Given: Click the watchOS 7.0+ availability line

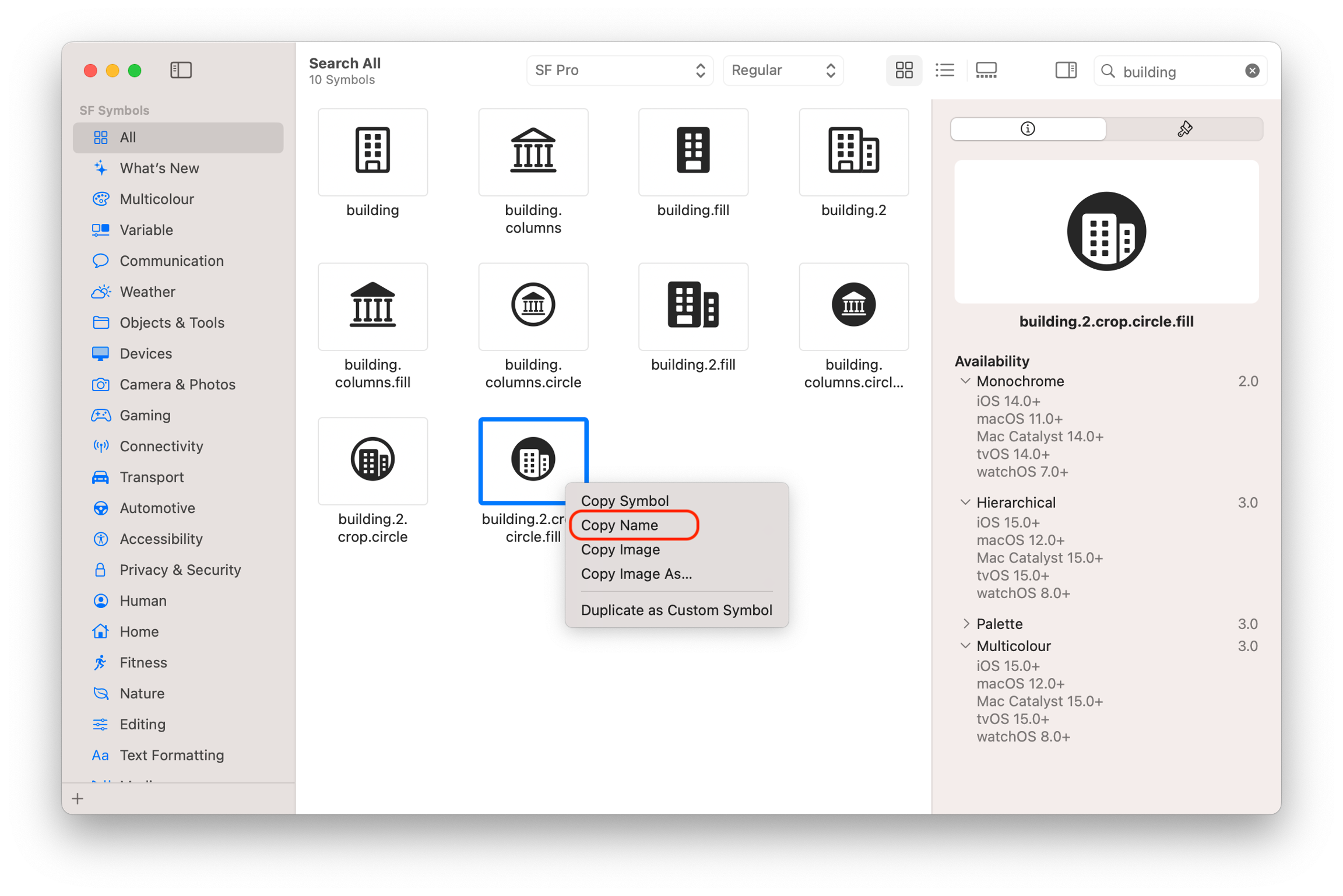Looking at the screenshot, I should point(1022,472).
